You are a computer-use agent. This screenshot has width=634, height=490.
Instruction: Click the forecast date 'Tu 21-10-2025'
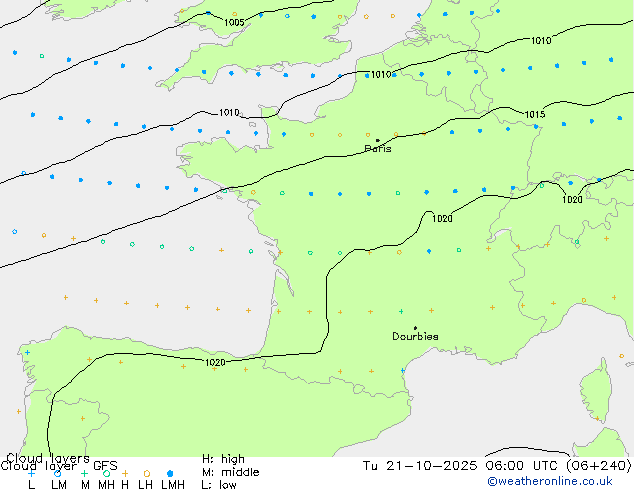pyautogui.click(x=420, y=466)
